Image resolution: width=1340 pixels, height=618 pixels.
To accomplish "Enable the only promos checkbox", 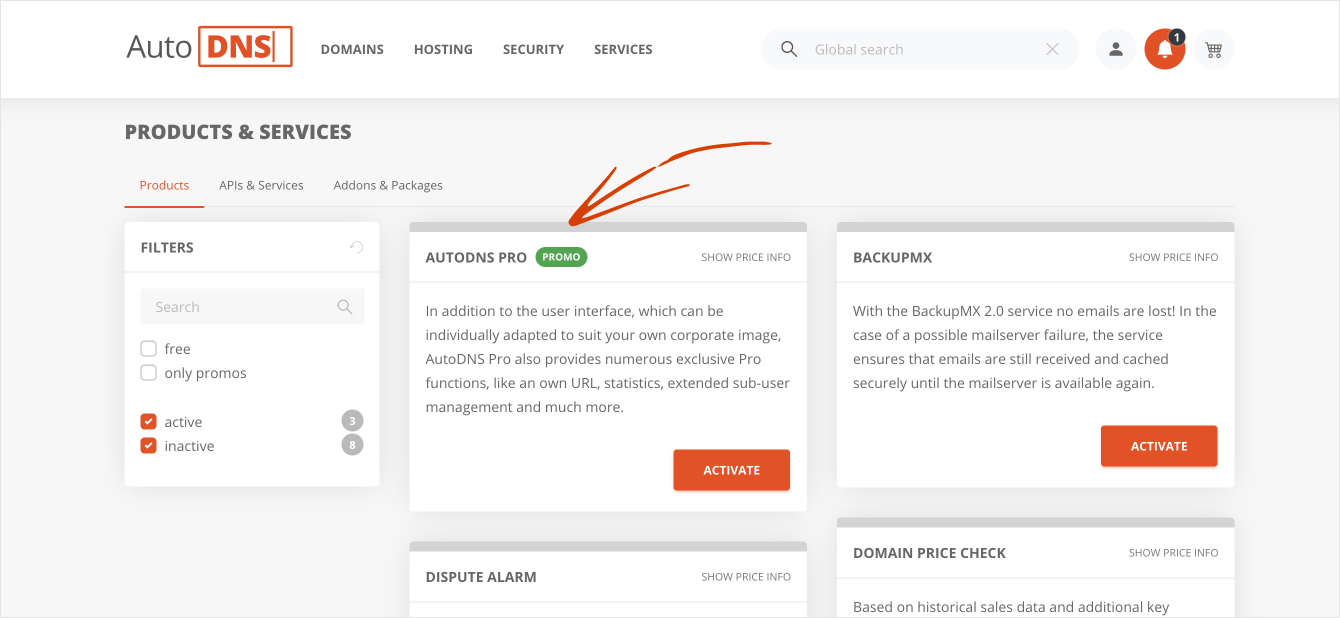I will point(149,373).
